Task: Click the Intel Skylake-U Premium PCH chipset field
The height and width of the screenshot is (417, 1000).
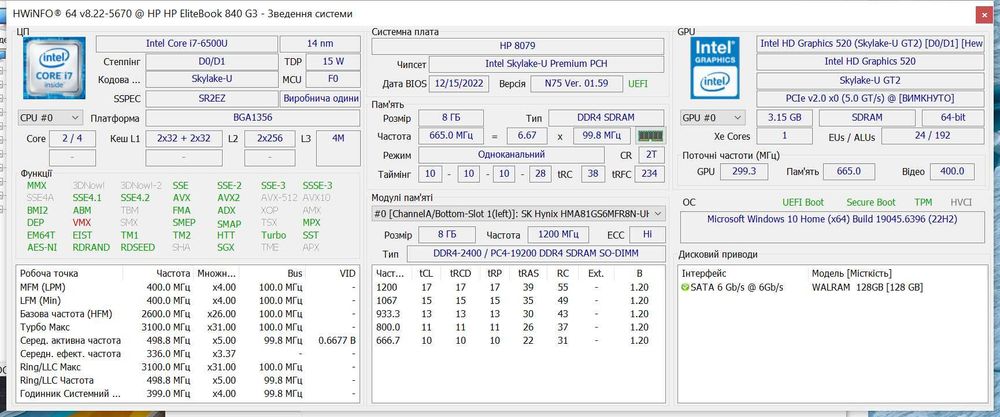Action: coord(547,64)
